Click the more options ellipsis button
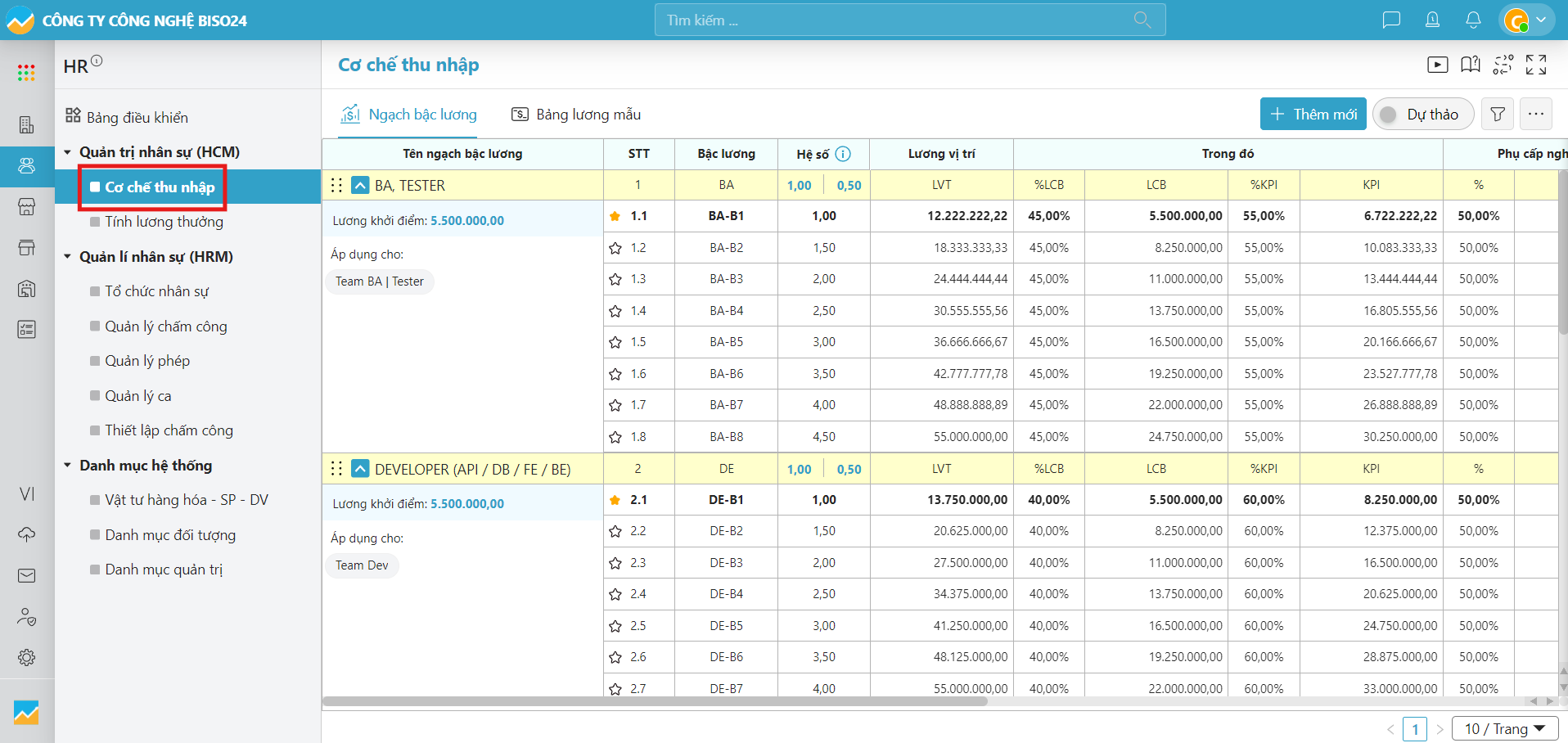 pyautogui.click(x=1535, y=115)
